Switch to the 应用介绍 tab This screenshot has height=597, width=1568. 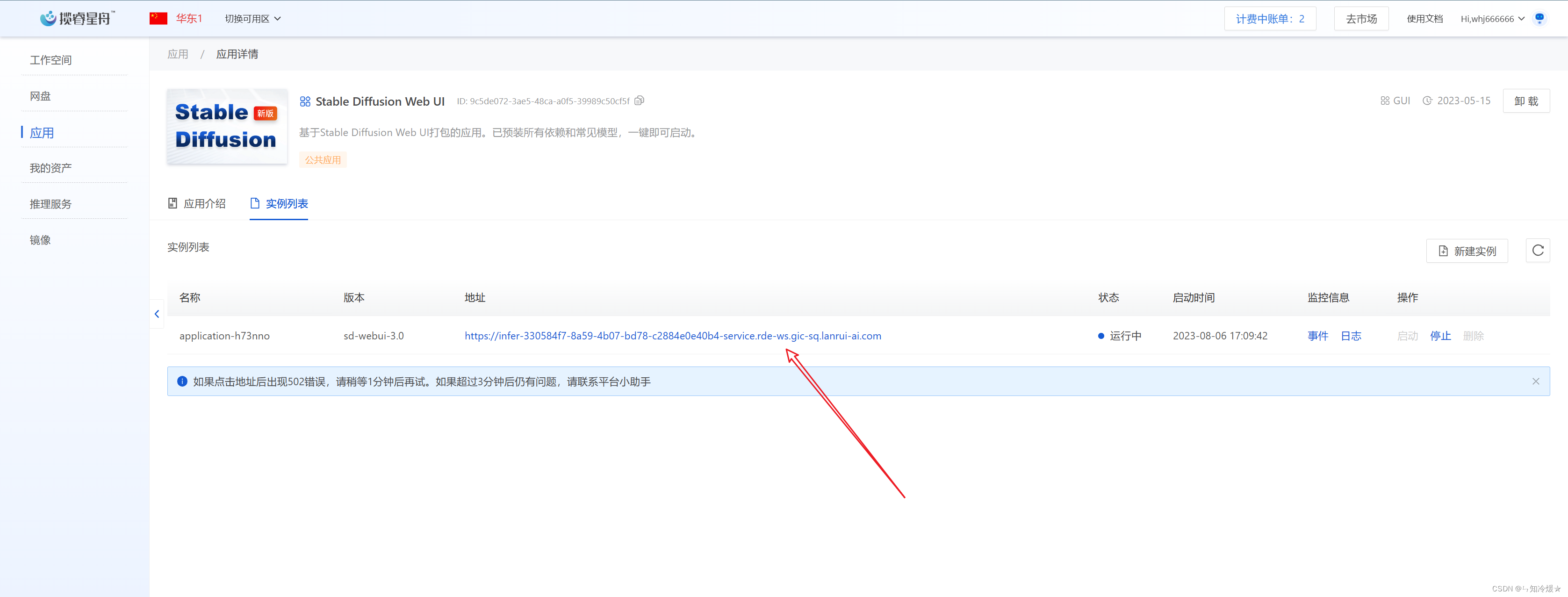(x=197, y=203)
